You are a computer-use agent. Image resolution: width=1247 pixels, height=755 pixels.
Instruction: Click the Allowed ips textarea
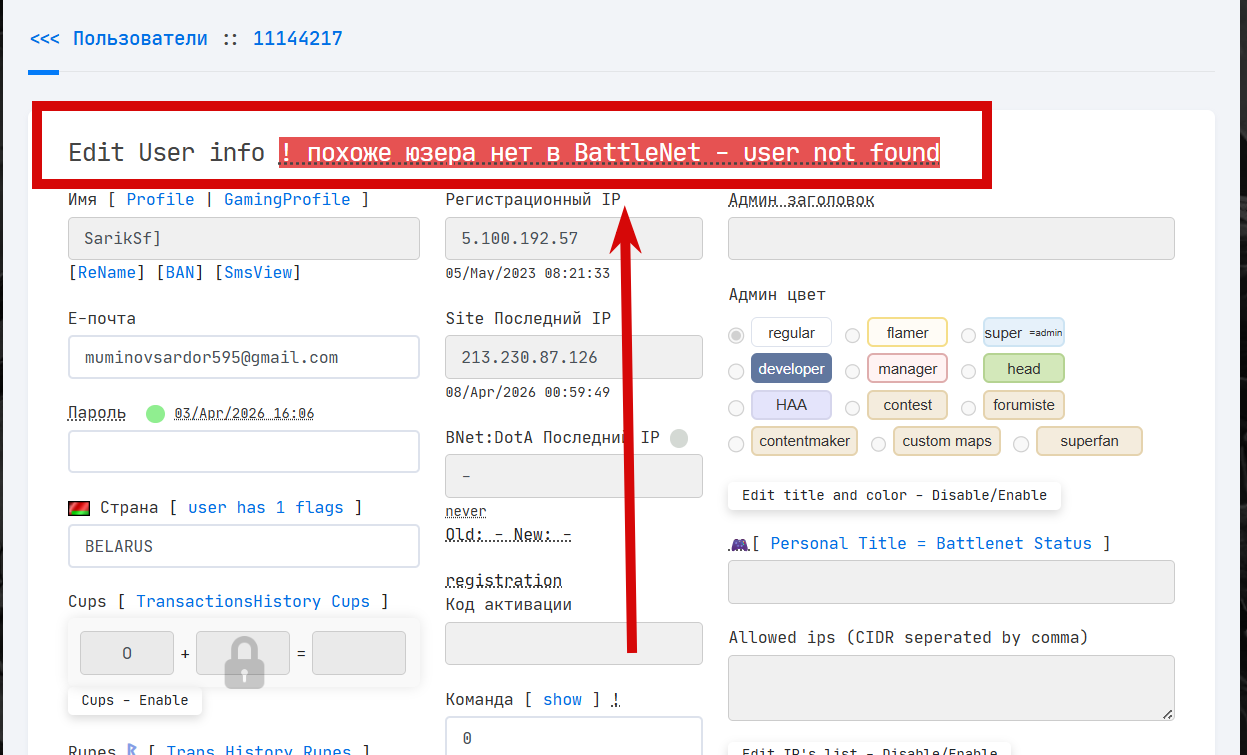tap(951, 688)
